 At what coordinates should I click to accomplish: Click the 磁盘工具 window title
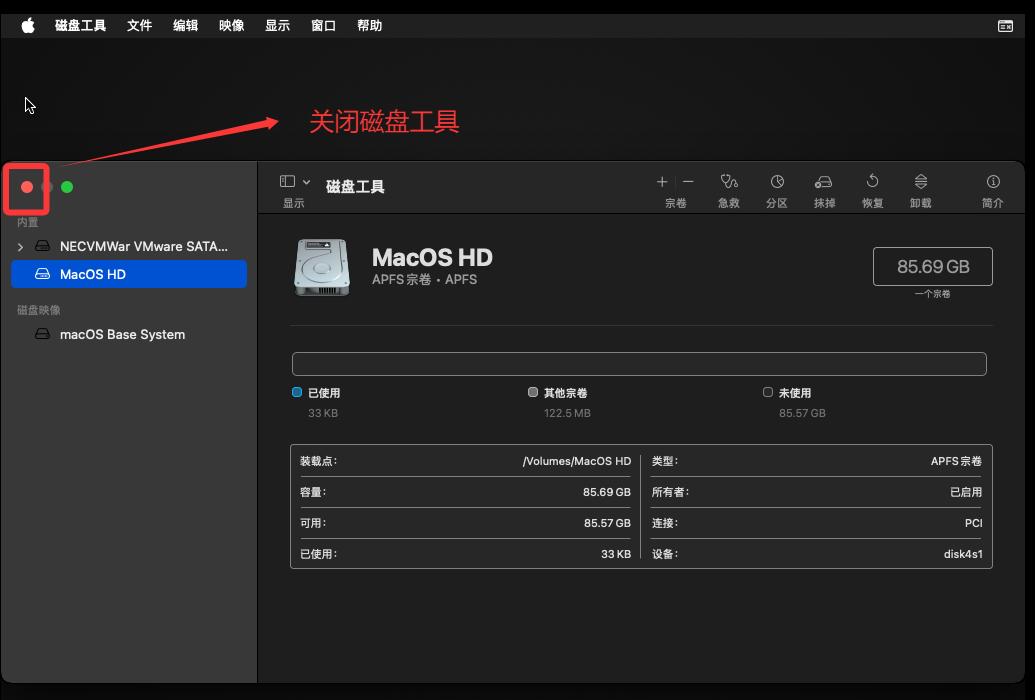(355, 187)
